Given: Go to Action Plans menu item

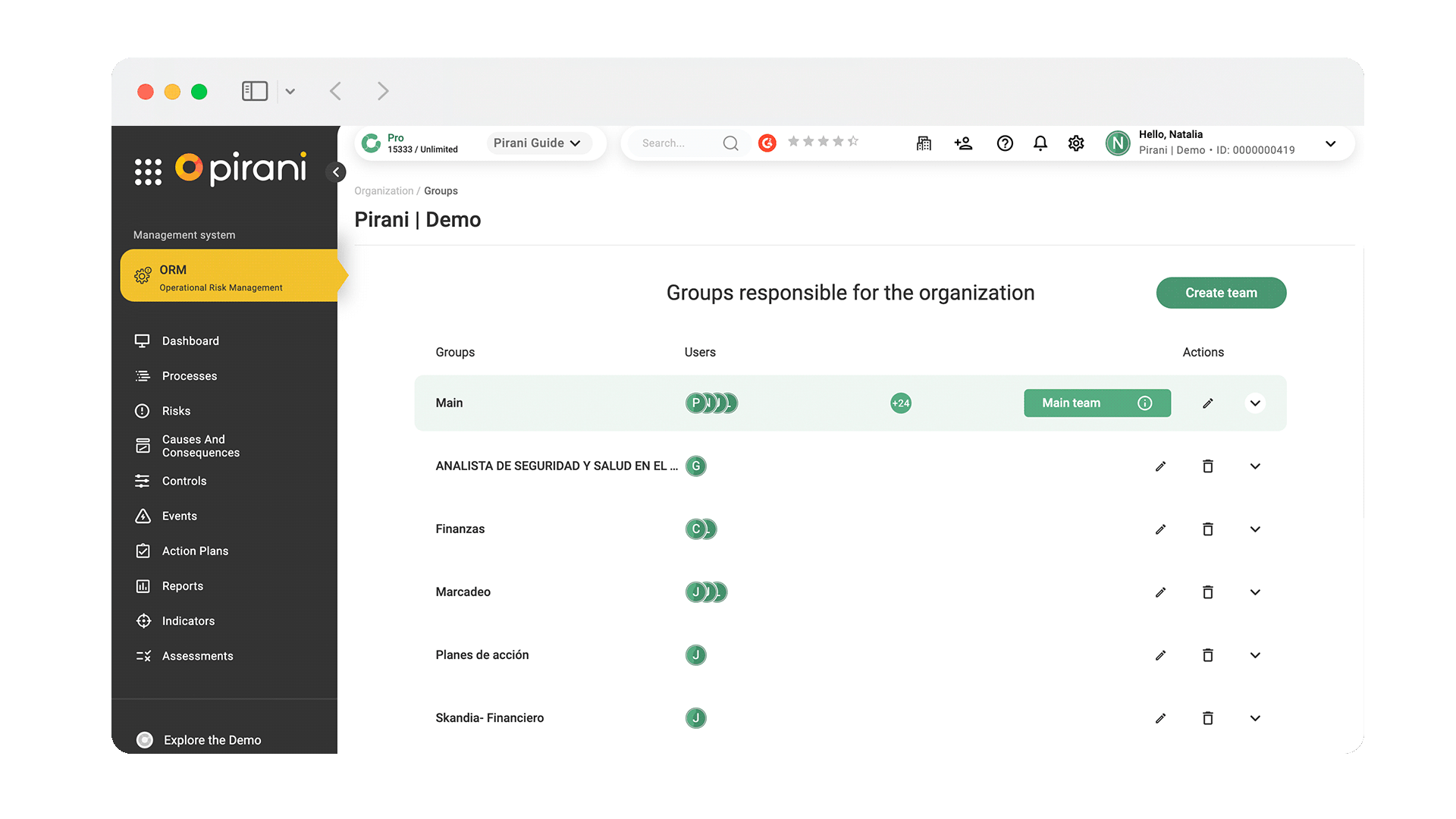Looking at the screenshot, I should [x=195, y=551].
